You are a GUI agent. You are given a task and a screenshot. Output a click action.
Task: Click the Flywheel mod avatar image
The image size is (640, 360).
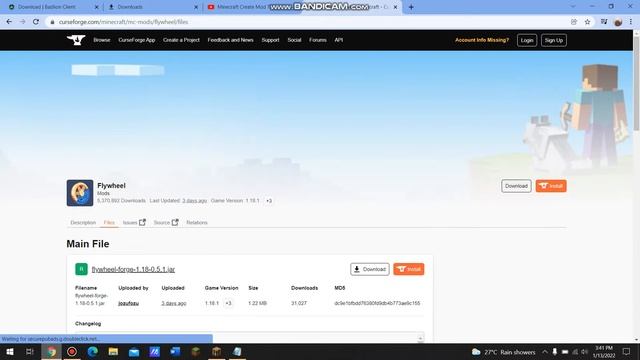pyautogui.click(x=80, y=193)
